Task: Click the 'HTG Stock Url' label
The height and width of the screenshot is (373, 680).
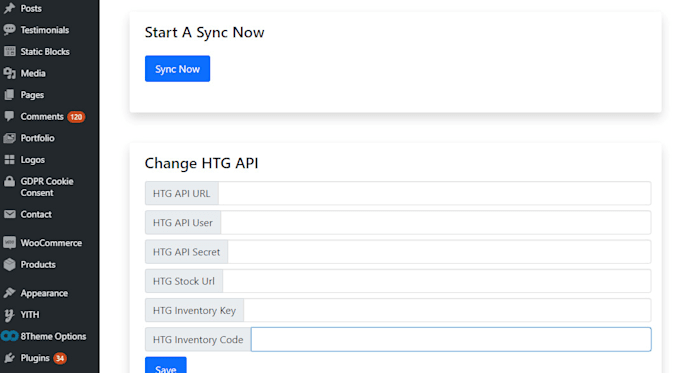Action: pos(183,281)
